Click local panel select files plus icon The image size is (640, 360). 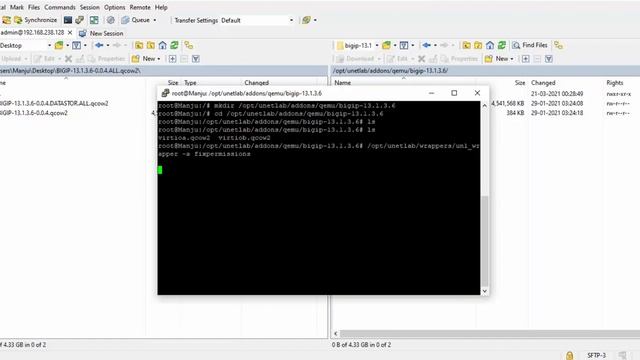173,59
